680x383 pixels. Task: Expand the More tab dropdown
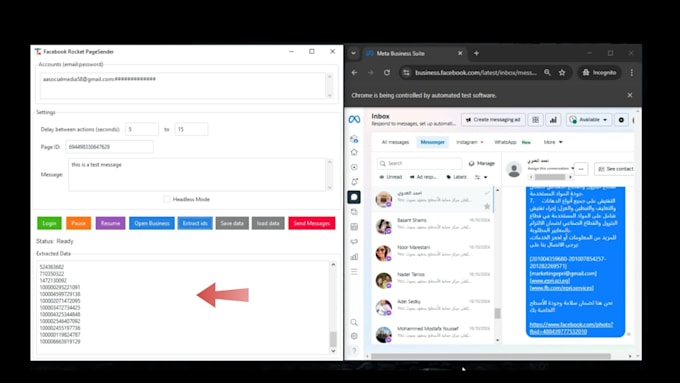click(553, 142)
